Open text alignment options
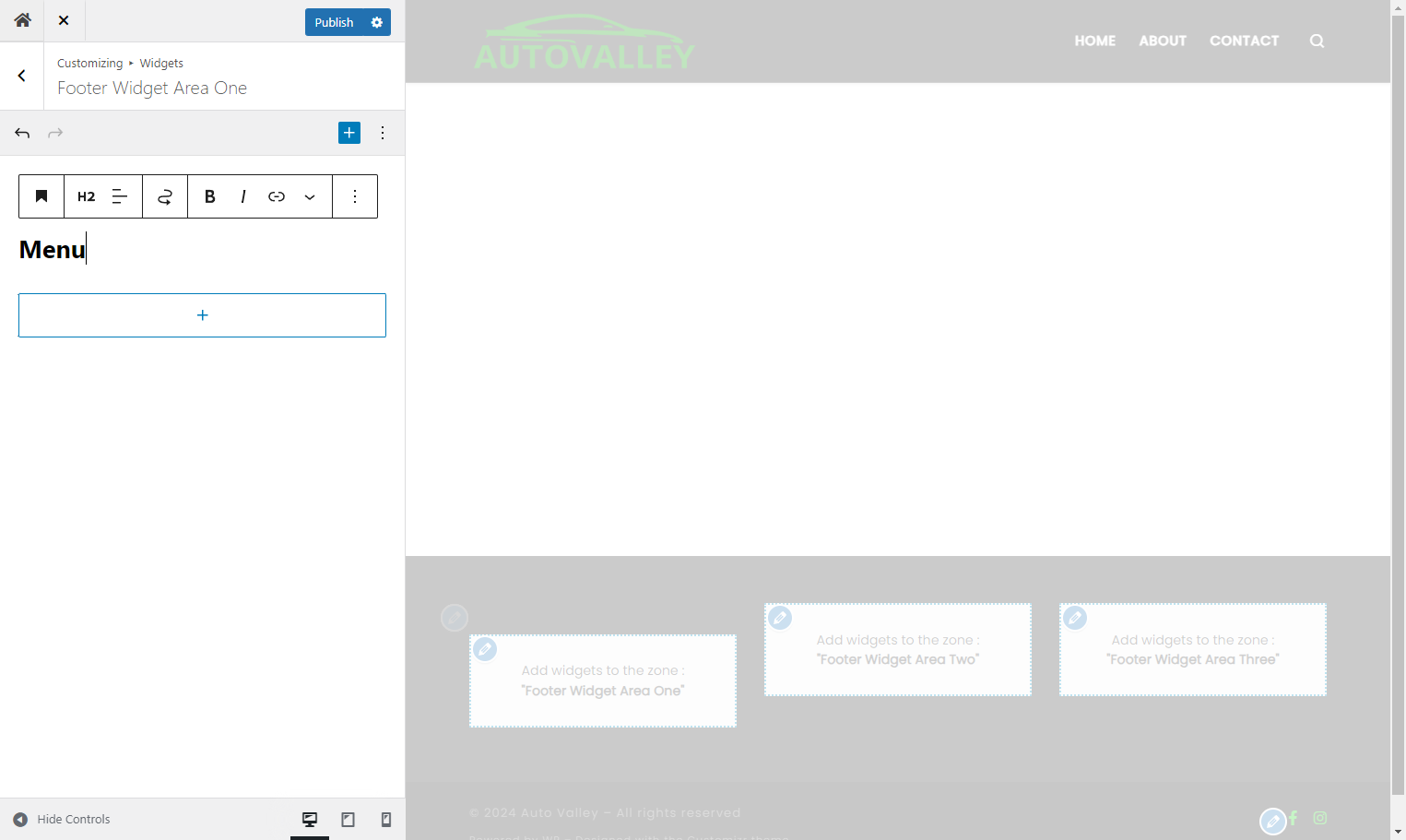The height and width of the screenshot is (840, 1406). (120, 196)
